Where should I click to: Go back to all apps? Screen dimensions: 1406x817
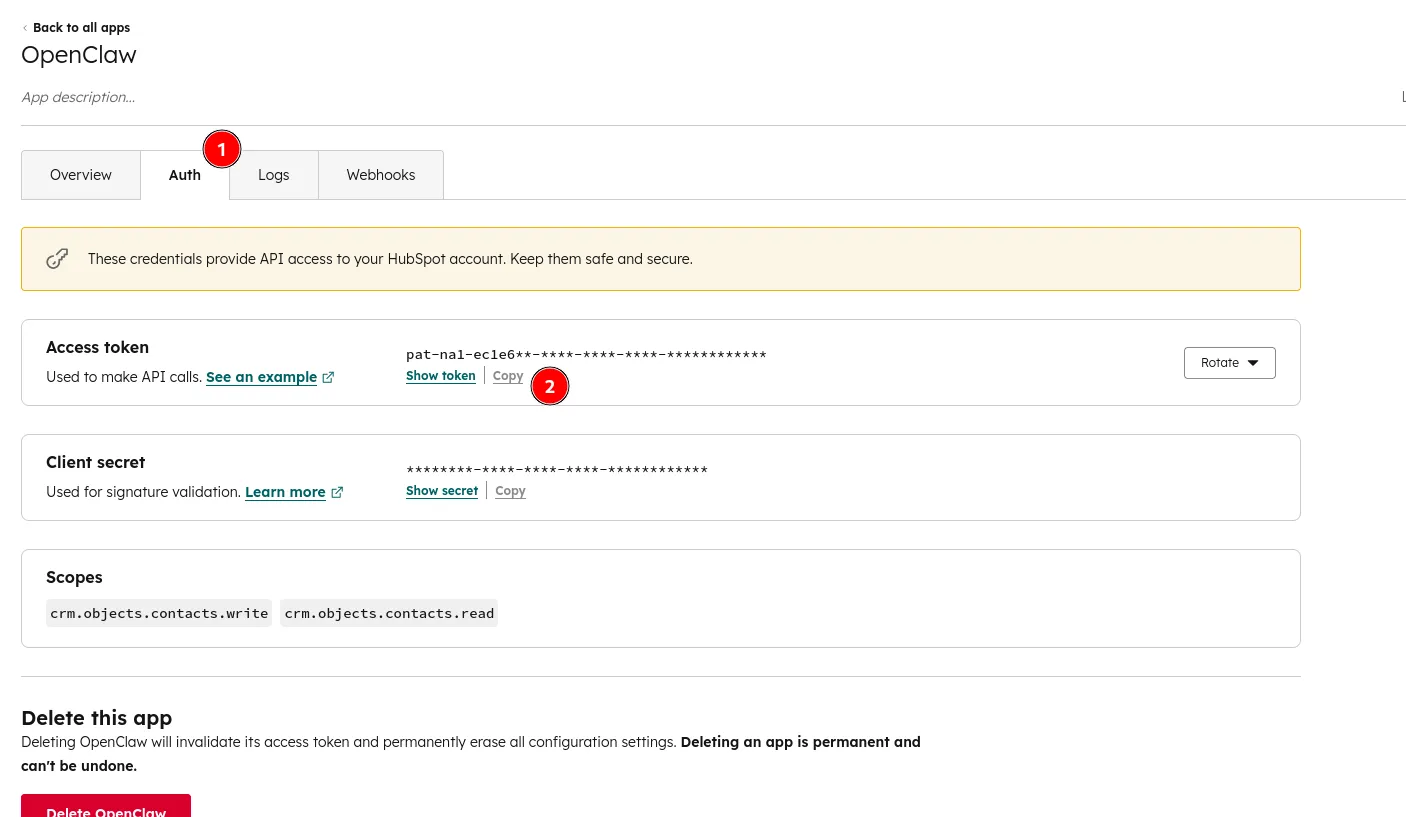(x=81, y=28)
